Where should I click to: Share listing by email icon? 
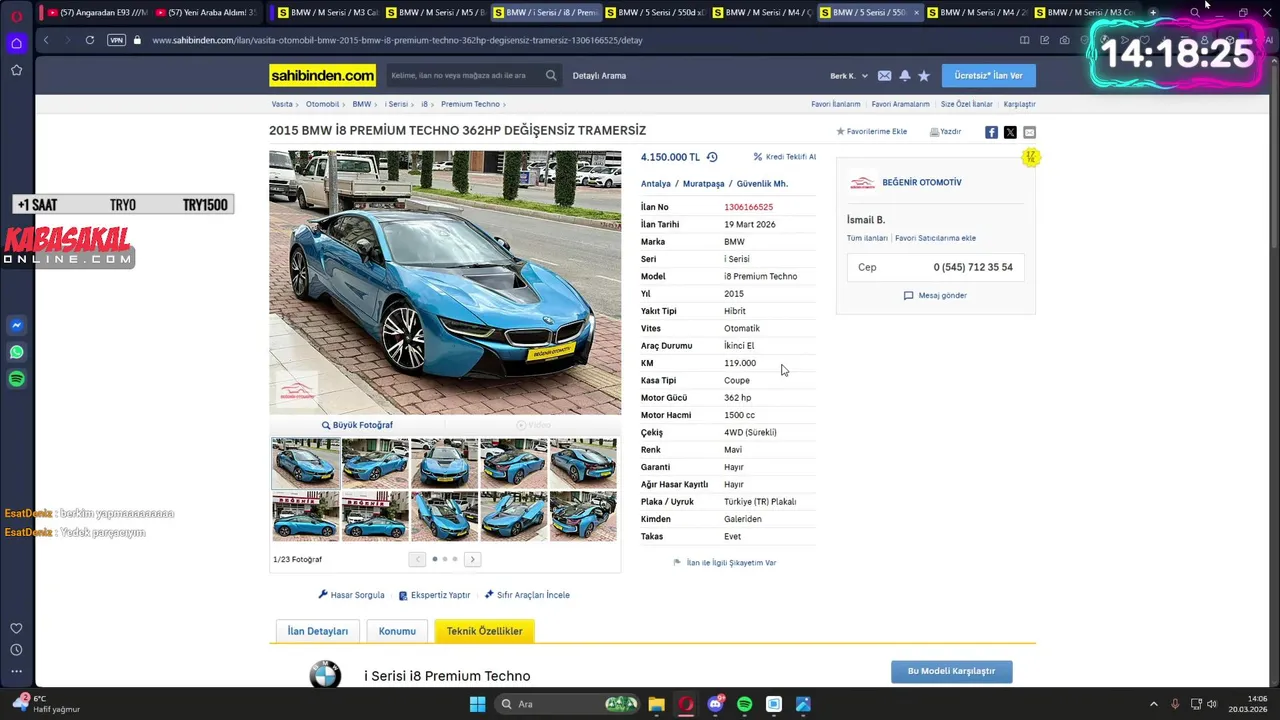coord(1029,132)
